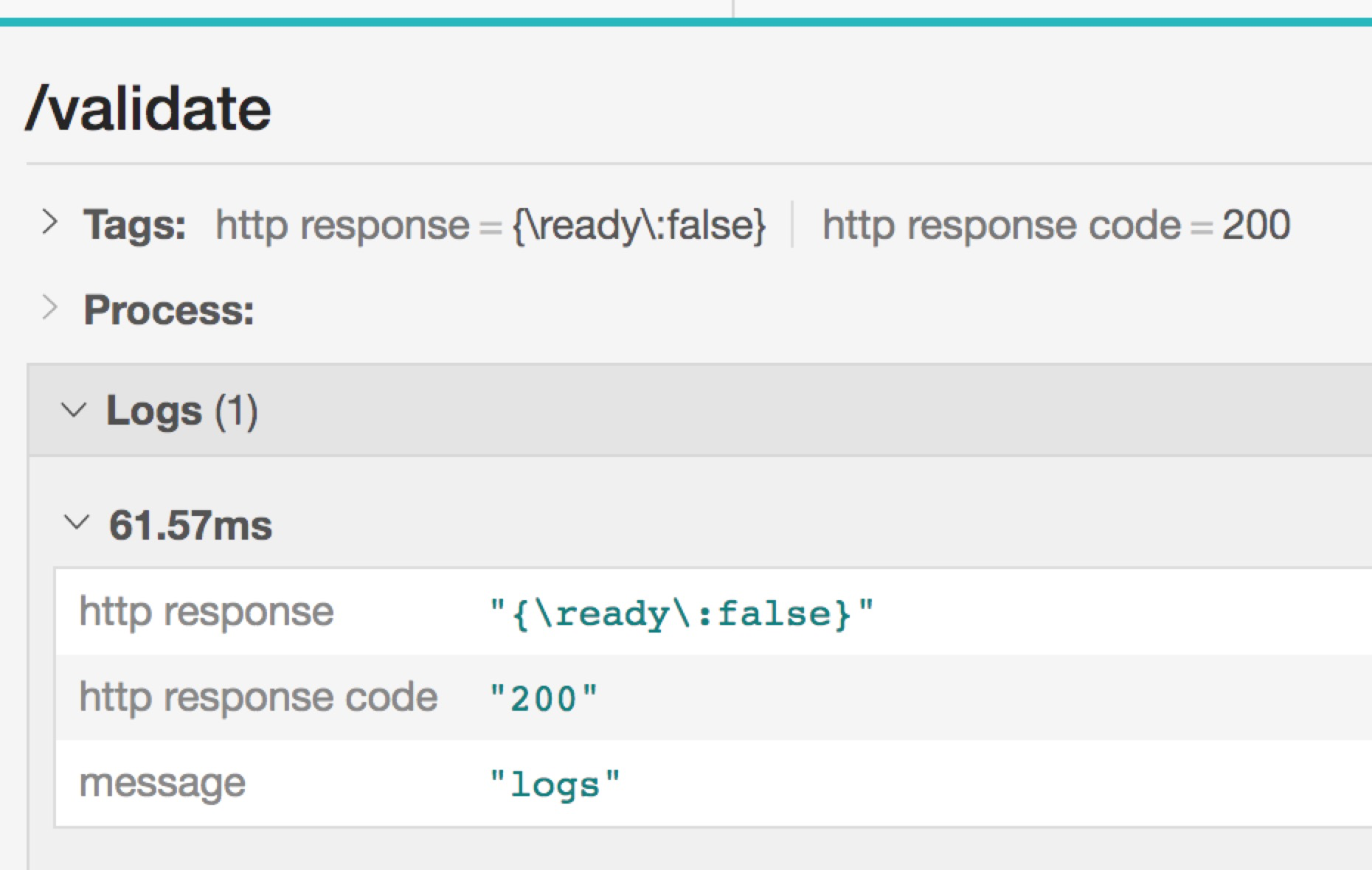The image size is (1372, 870).
Task: Click the http response key in log table
Action: [x=207, y=612]
